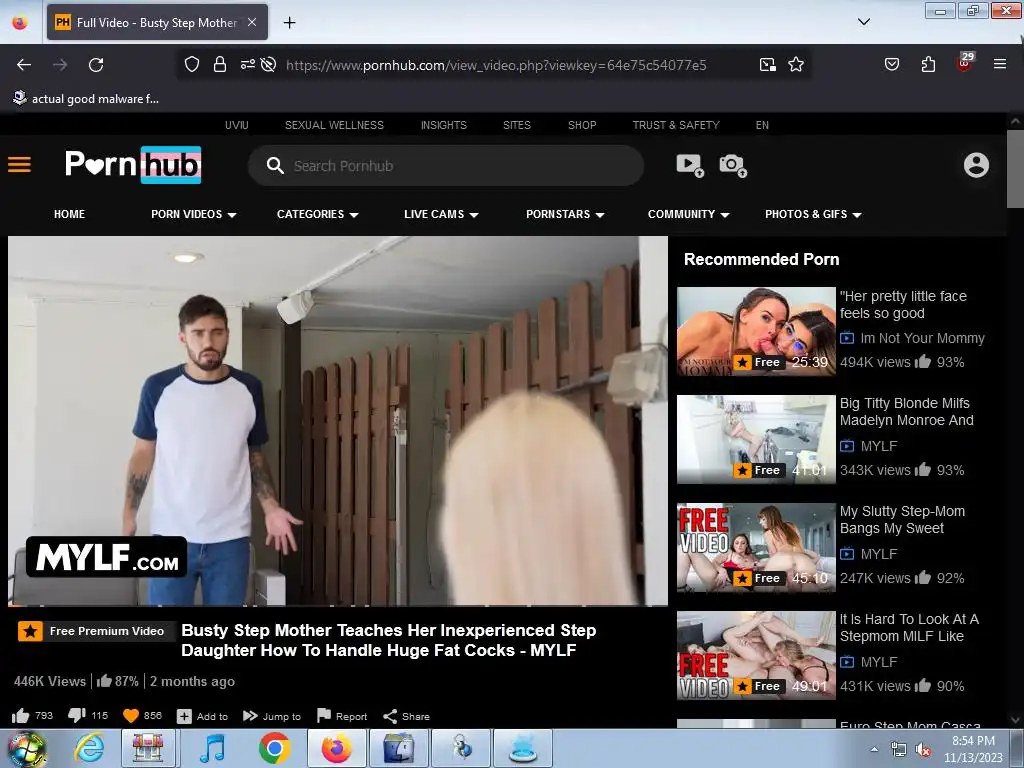Expand the PORNSTARS dropdown
Image resolution: width=1024 pixels, height=768 pixels.
click(565, 214)
